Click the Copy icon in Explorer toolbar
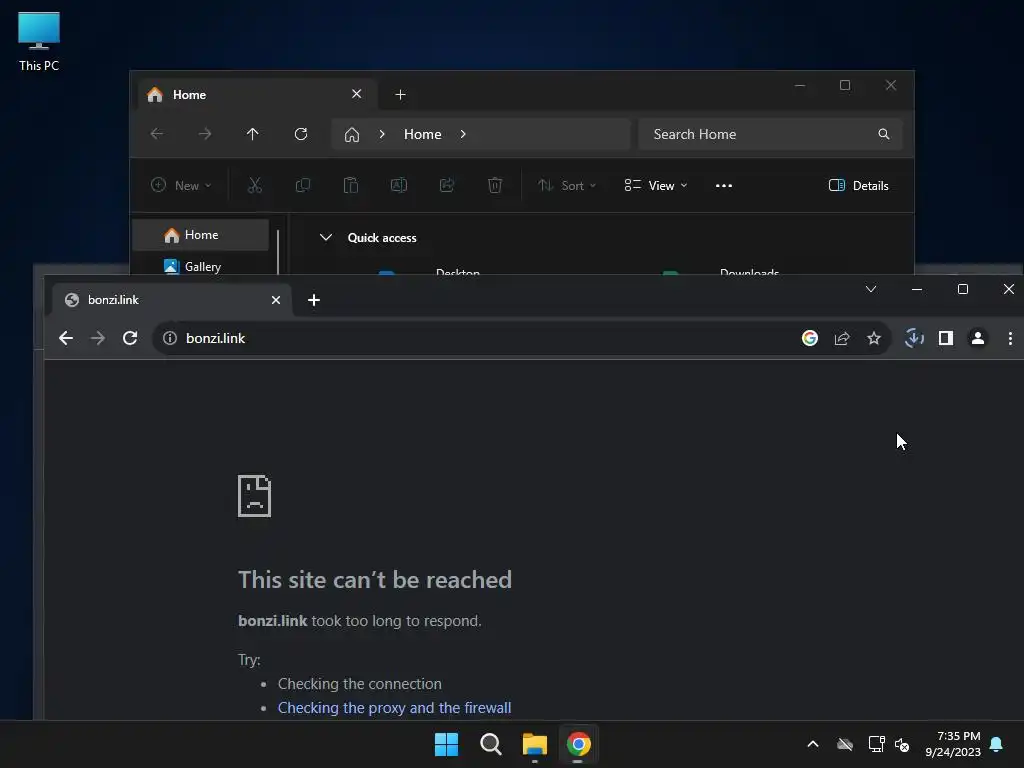The image size is (1024, 768). [302, 185]
